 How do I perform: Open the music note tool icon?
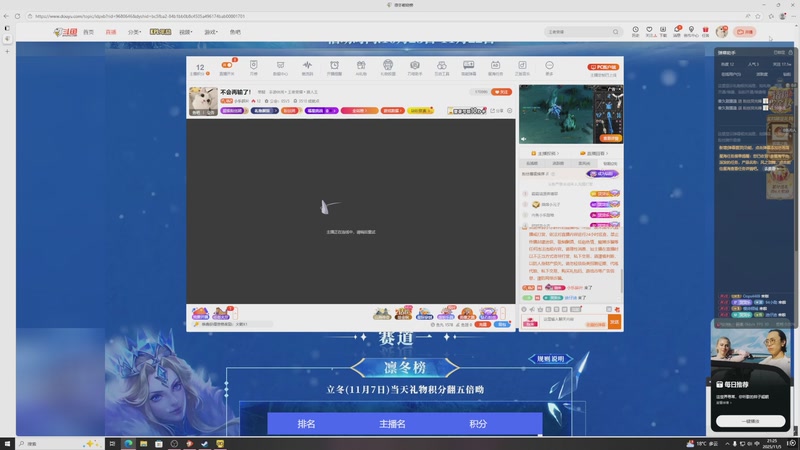coord(522,65)
